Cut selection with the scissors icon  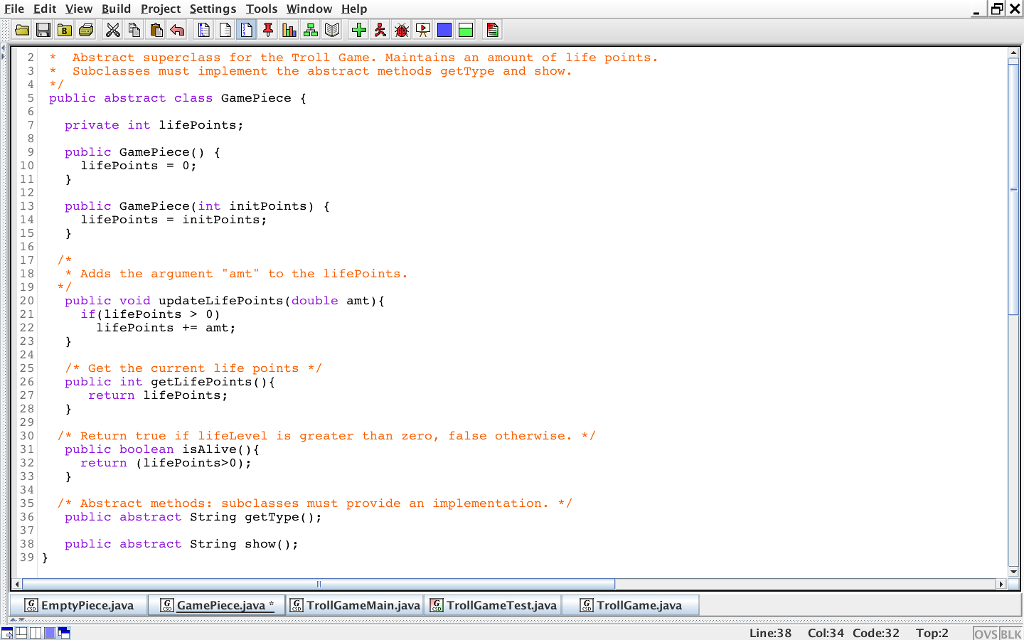point(113,29)
